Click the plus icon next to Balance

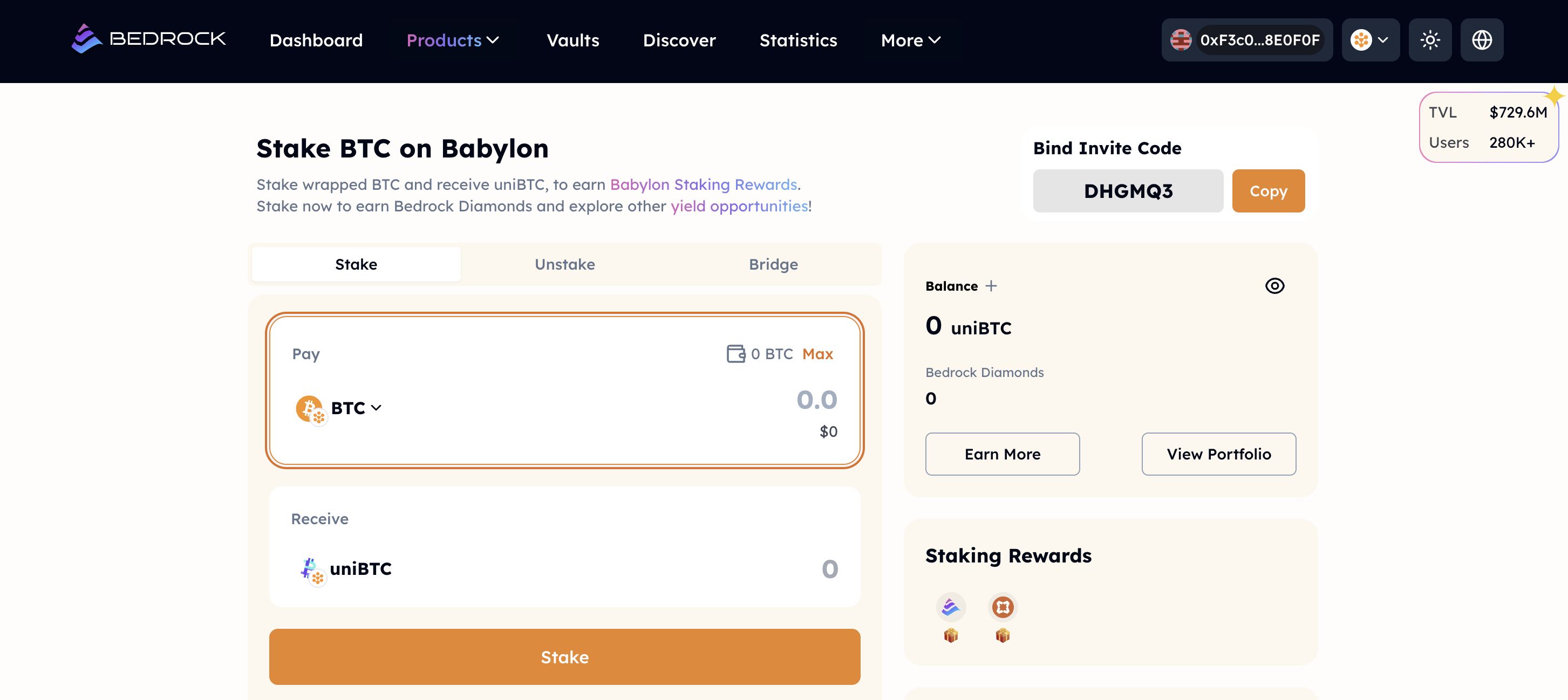991,286
